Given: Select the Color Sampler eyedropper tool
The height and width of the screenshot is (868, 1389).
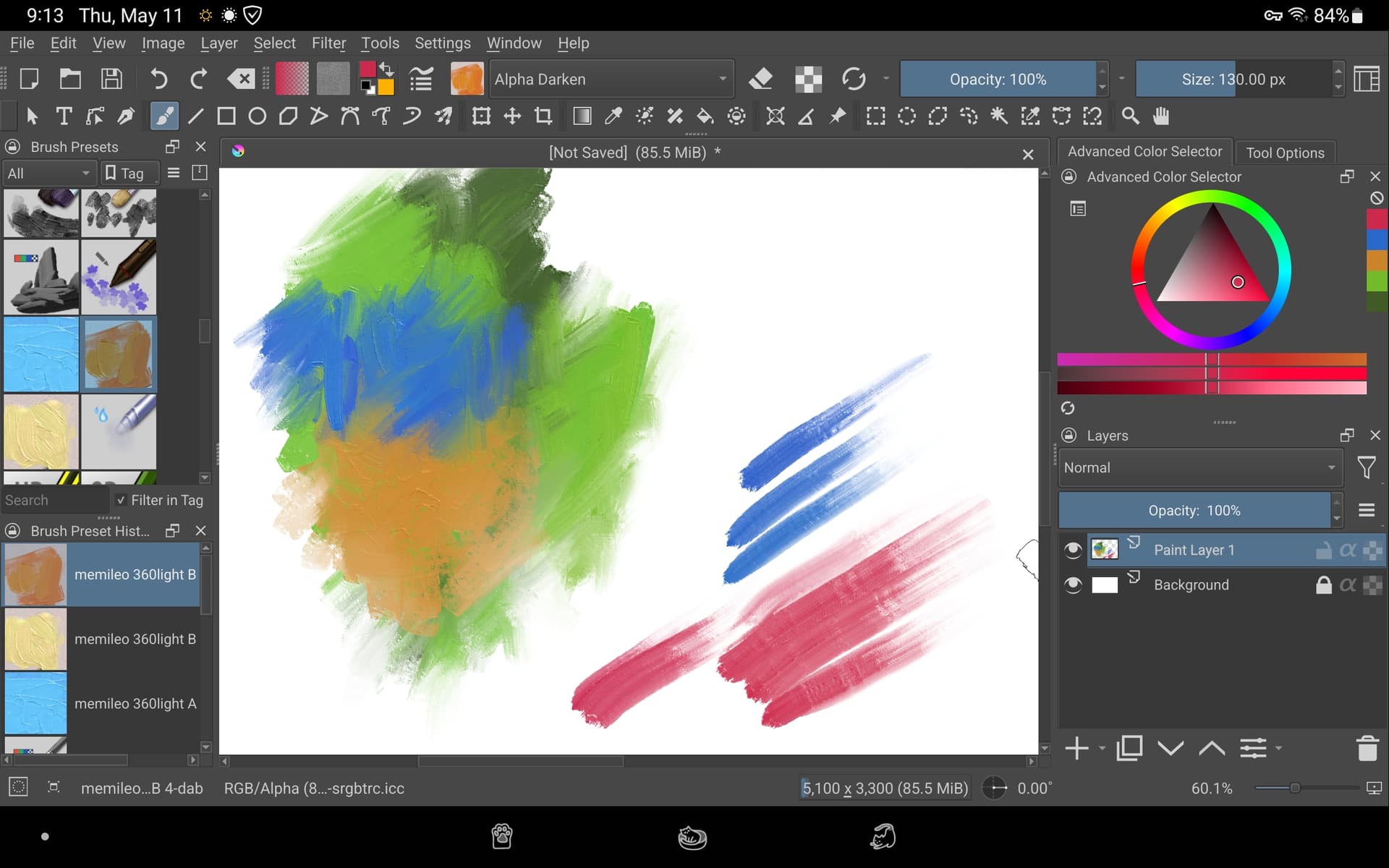Looking at the screenshot, I should click(x=613, y=116).
